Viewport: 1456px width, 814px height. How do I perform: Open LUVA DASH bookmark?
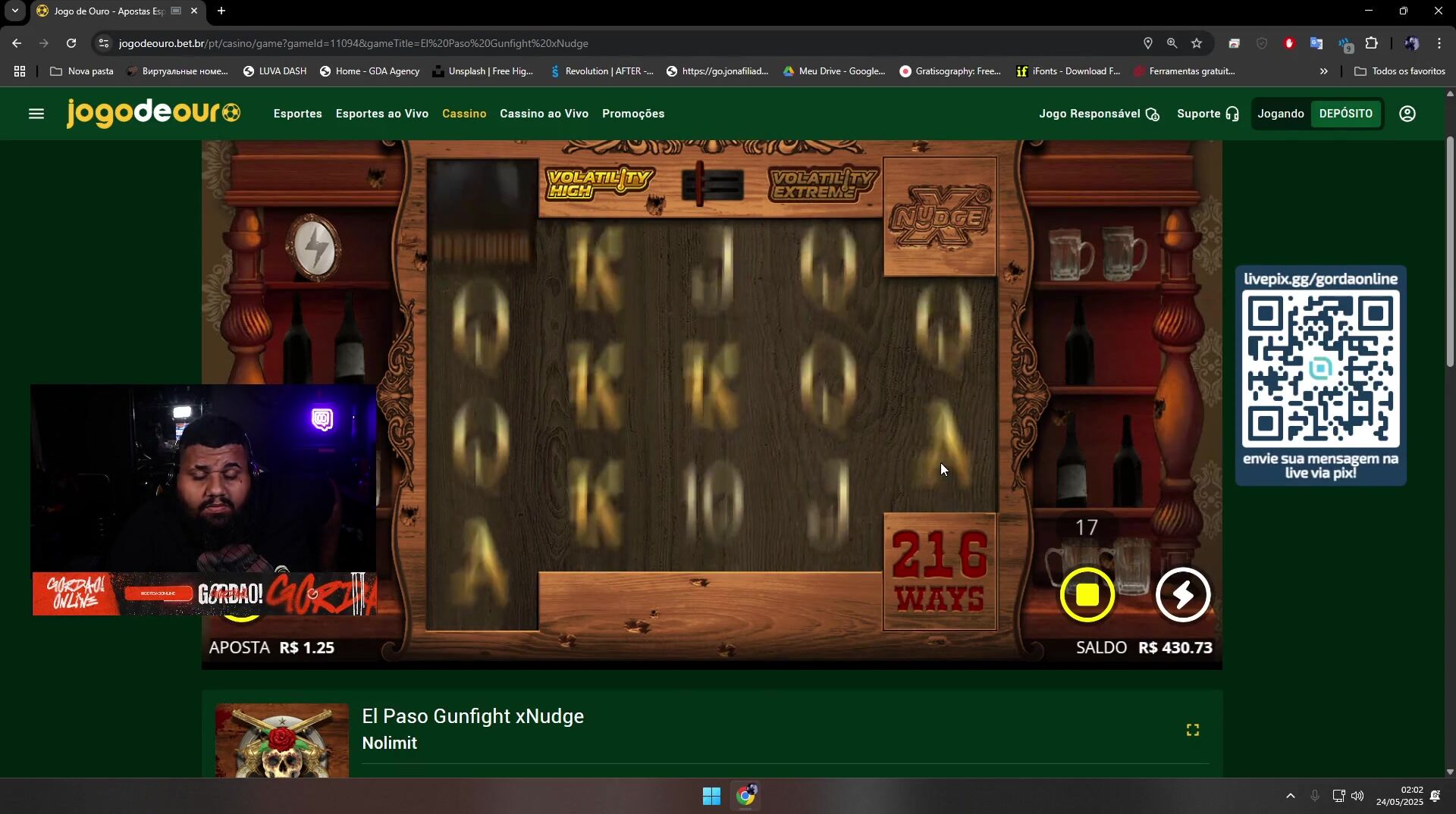pos(275,71)
